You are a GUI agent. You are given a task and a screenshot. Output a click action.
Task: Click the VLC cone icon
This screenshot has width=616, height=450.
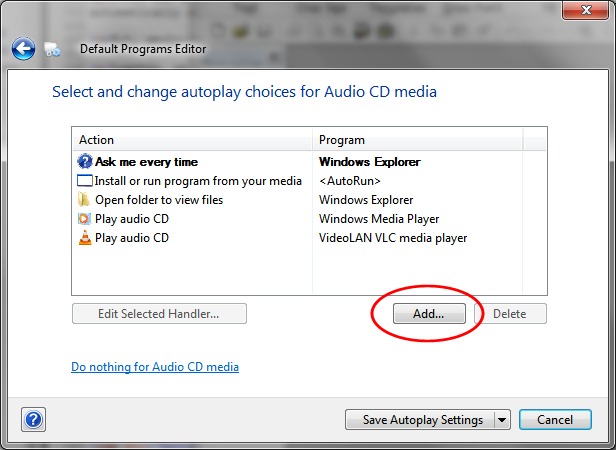point(84,238)
